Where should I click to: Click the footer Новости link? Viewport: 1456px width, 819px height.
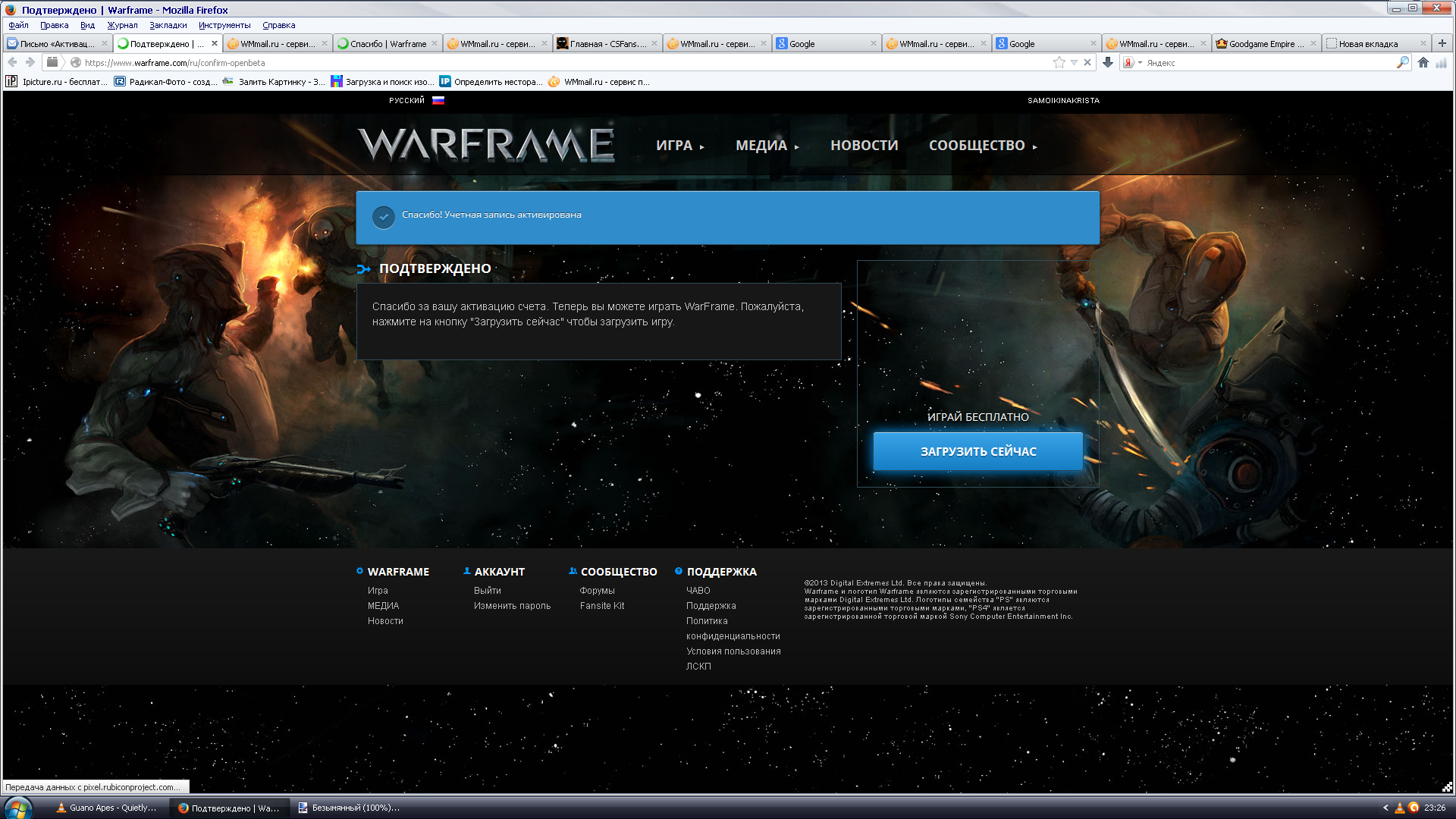[385, 621]
